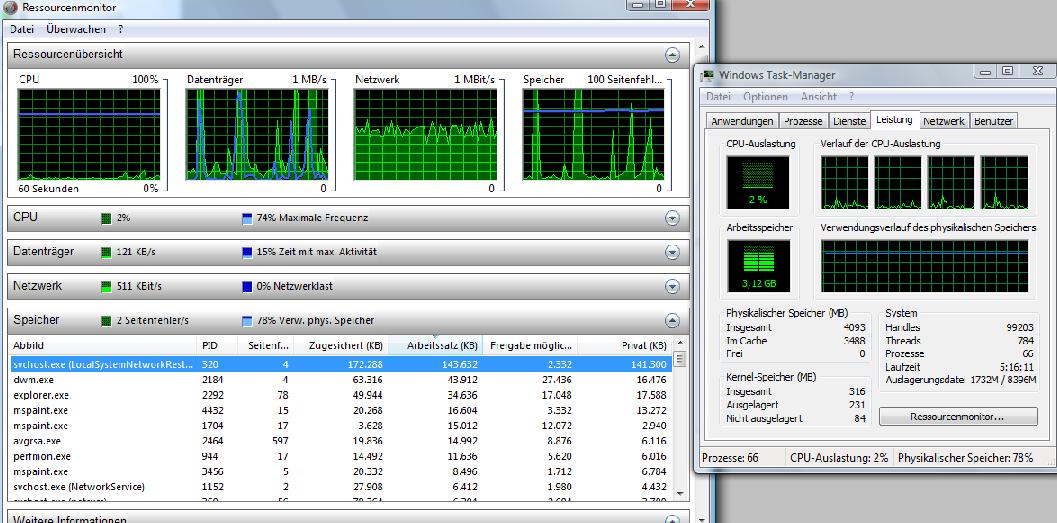Image resolution: width=1057 pixels, height=523 pixels.
Task: Expand the Netzwerk section in Ressourcenmonitor
Action: point(672,286)
